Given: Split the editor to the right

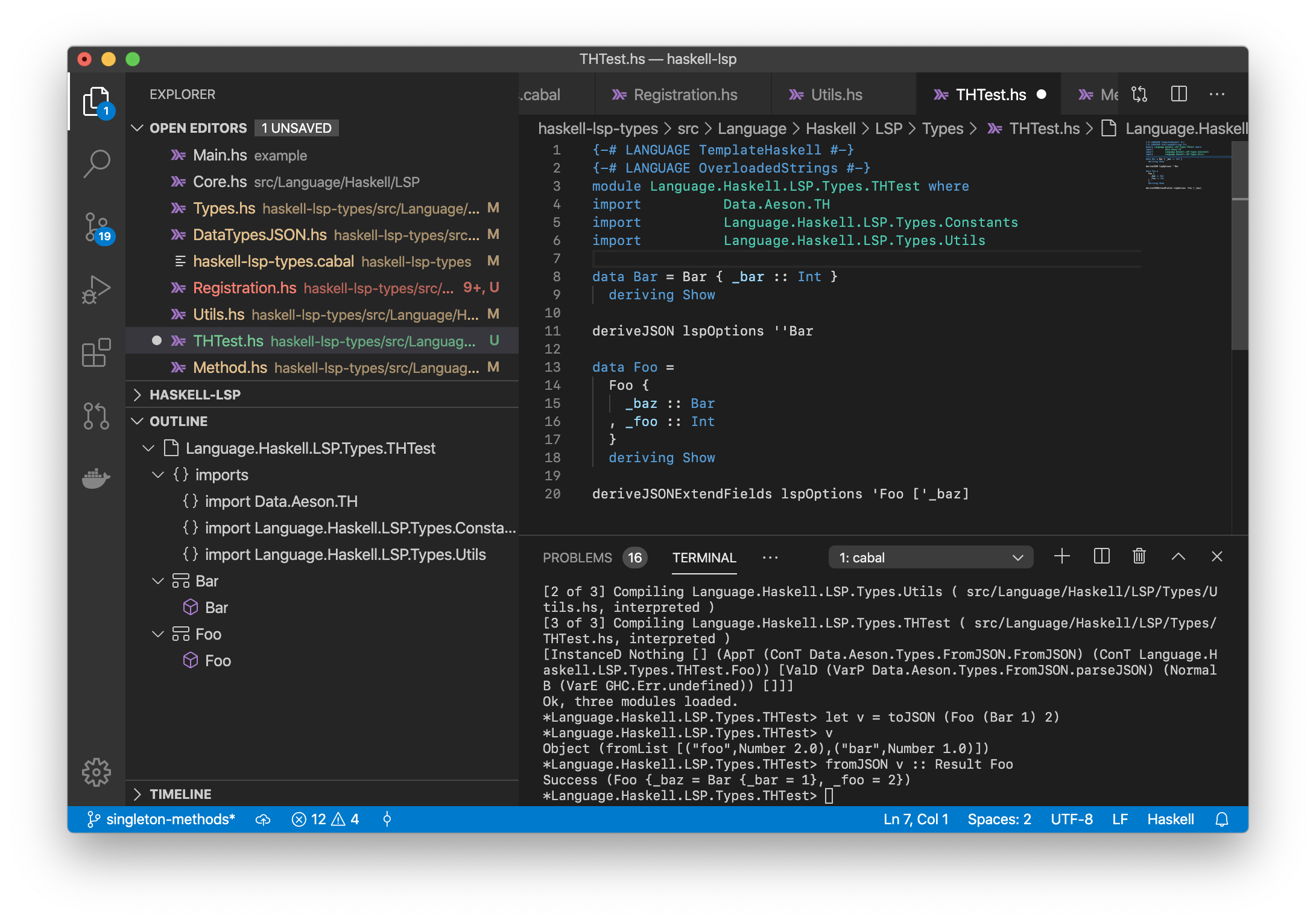Looking at the screenshot, I should (x=1178, y=94).
